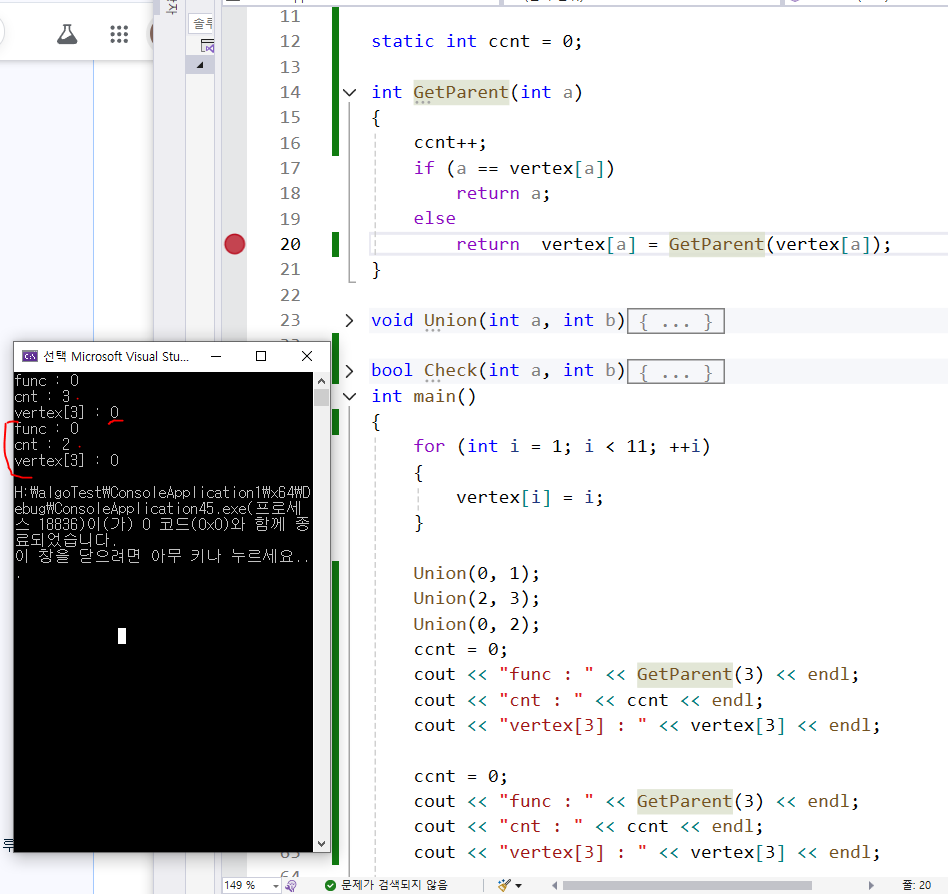The image size is (948, 894).
Task: Click the code health indicator icon
Action: click(x=291, y=886)
